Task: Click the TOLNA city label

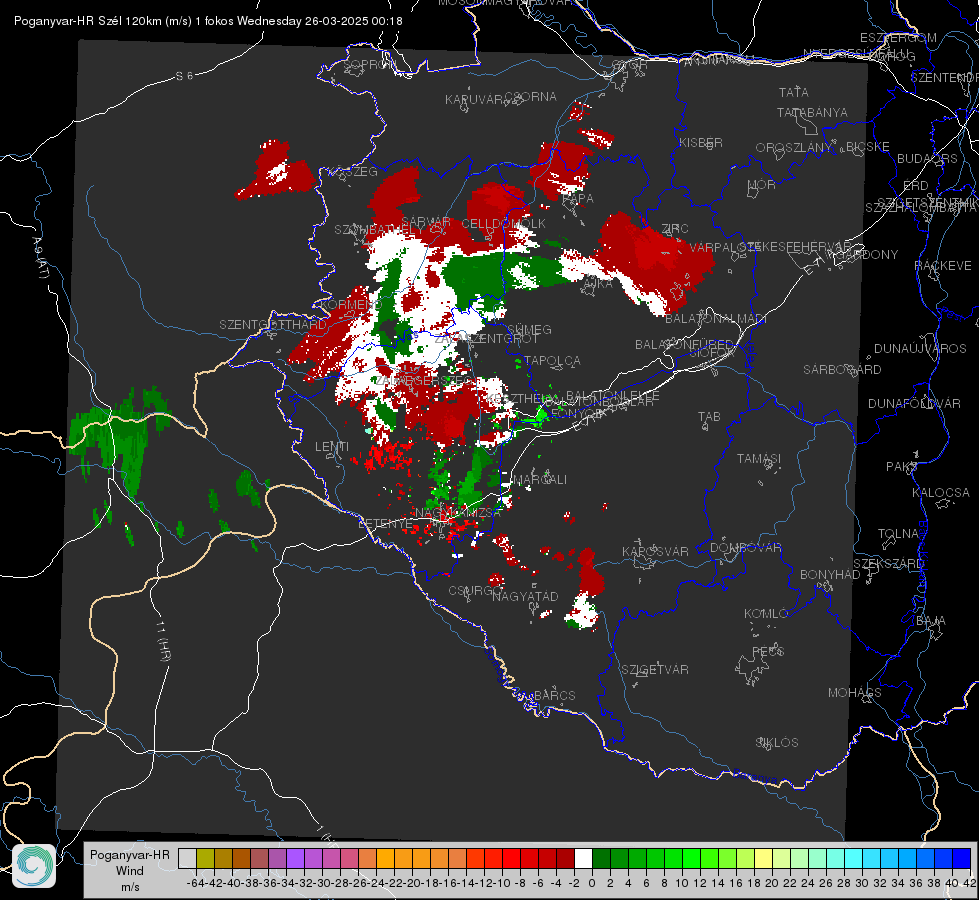Action: 898,533
